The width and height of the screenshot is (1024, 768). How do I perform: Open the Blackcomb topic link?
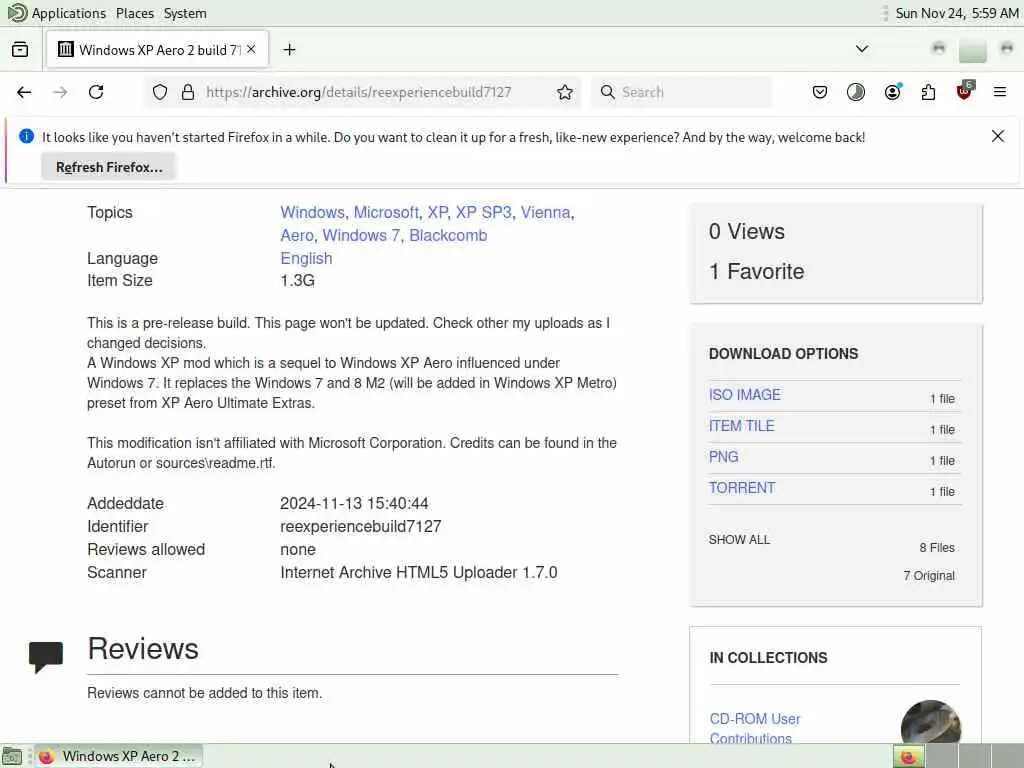tap(448, 235)
